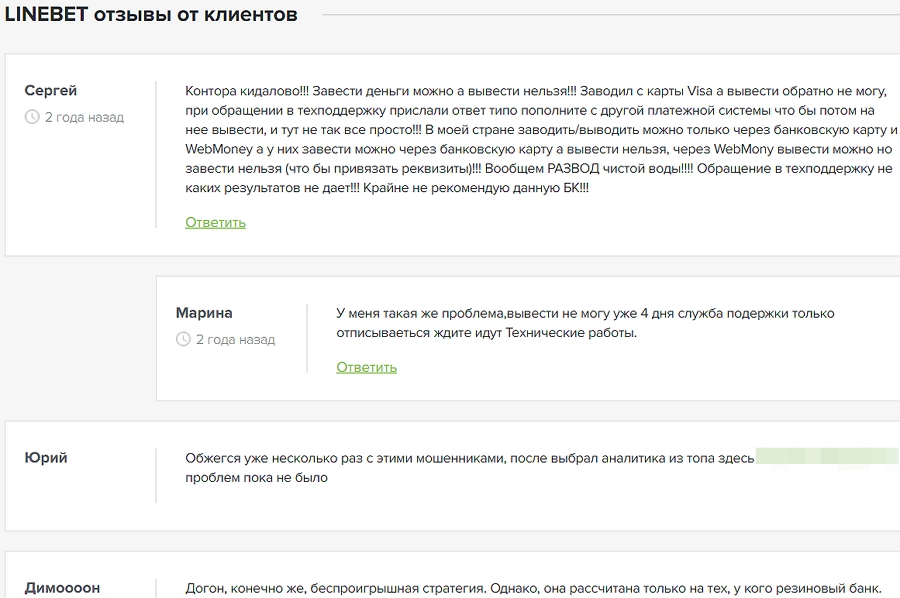This screenshot has height=598, width=900.
Task: Click the clock icon beside Марина's timestamp
Action: pyautogui.click(x=183, y=339)
